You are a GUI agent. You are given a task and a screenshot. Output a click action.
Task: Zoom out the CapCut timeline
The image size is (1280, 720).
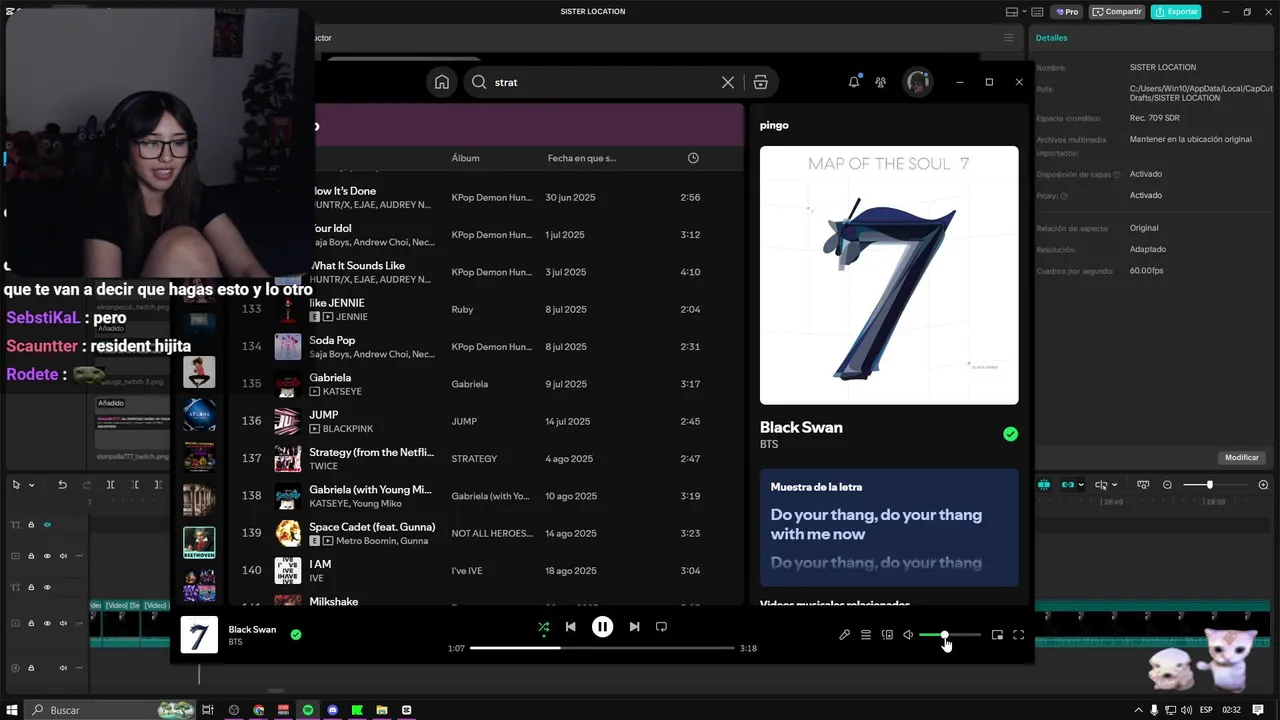pos(1167,485)
